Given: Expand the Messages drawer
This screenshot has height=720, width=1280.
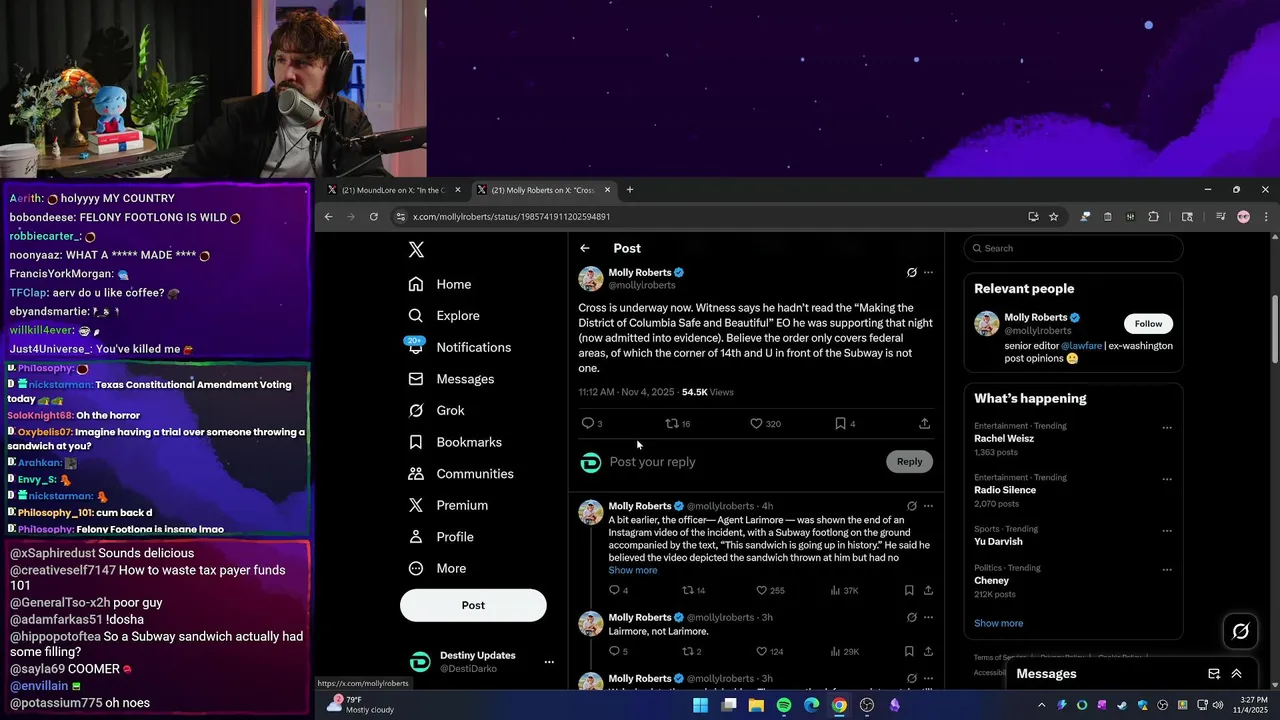Looking at the screenshot, I should click(1237, 674).
